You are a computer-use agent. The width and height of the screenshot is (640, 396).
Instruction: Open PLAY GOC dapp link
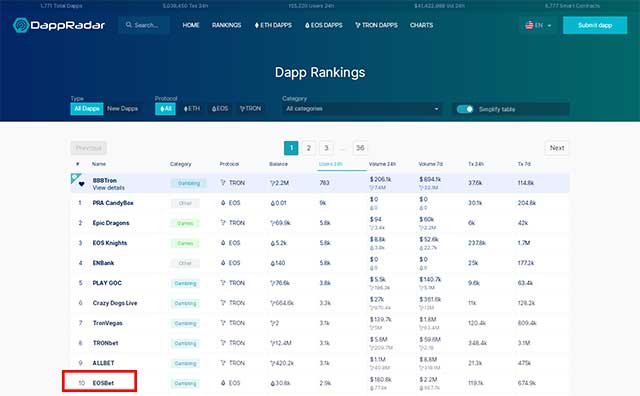coord(107,283)
